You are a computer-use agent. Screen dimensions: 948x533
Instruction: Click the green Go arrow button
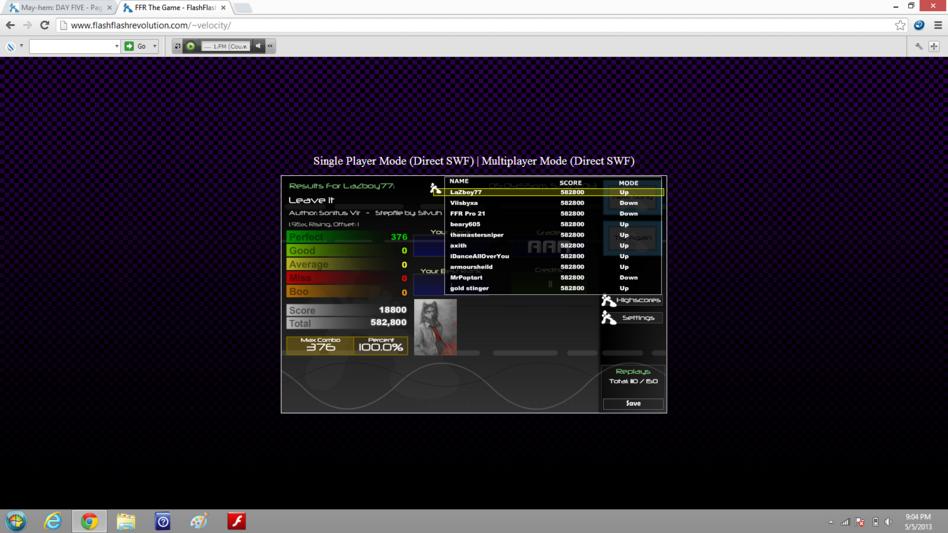(129, 46)
